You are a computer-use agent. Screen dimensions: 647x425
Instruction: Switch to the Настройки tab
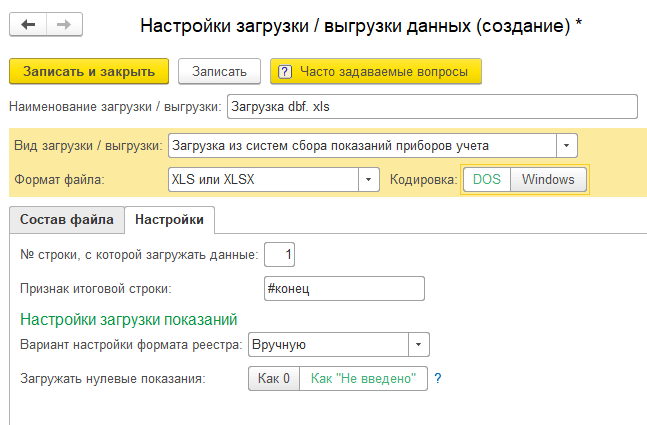tap(170, 220)
